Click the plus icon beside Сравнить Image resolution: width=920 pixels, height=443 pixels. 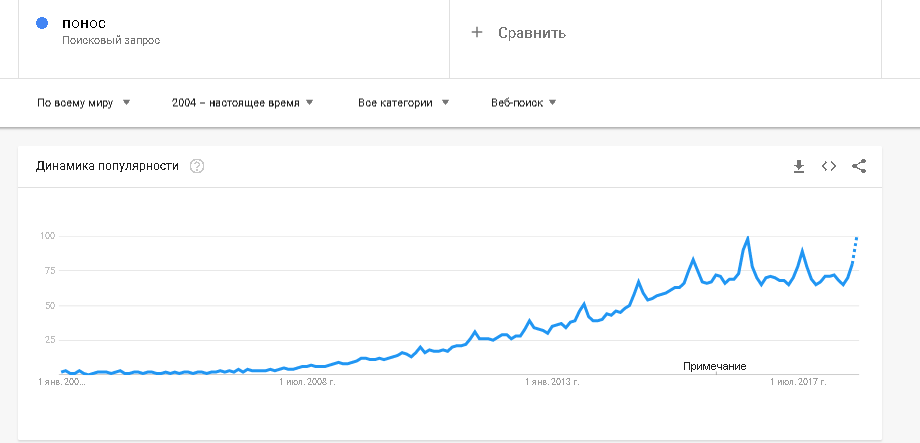click(477, 32)
